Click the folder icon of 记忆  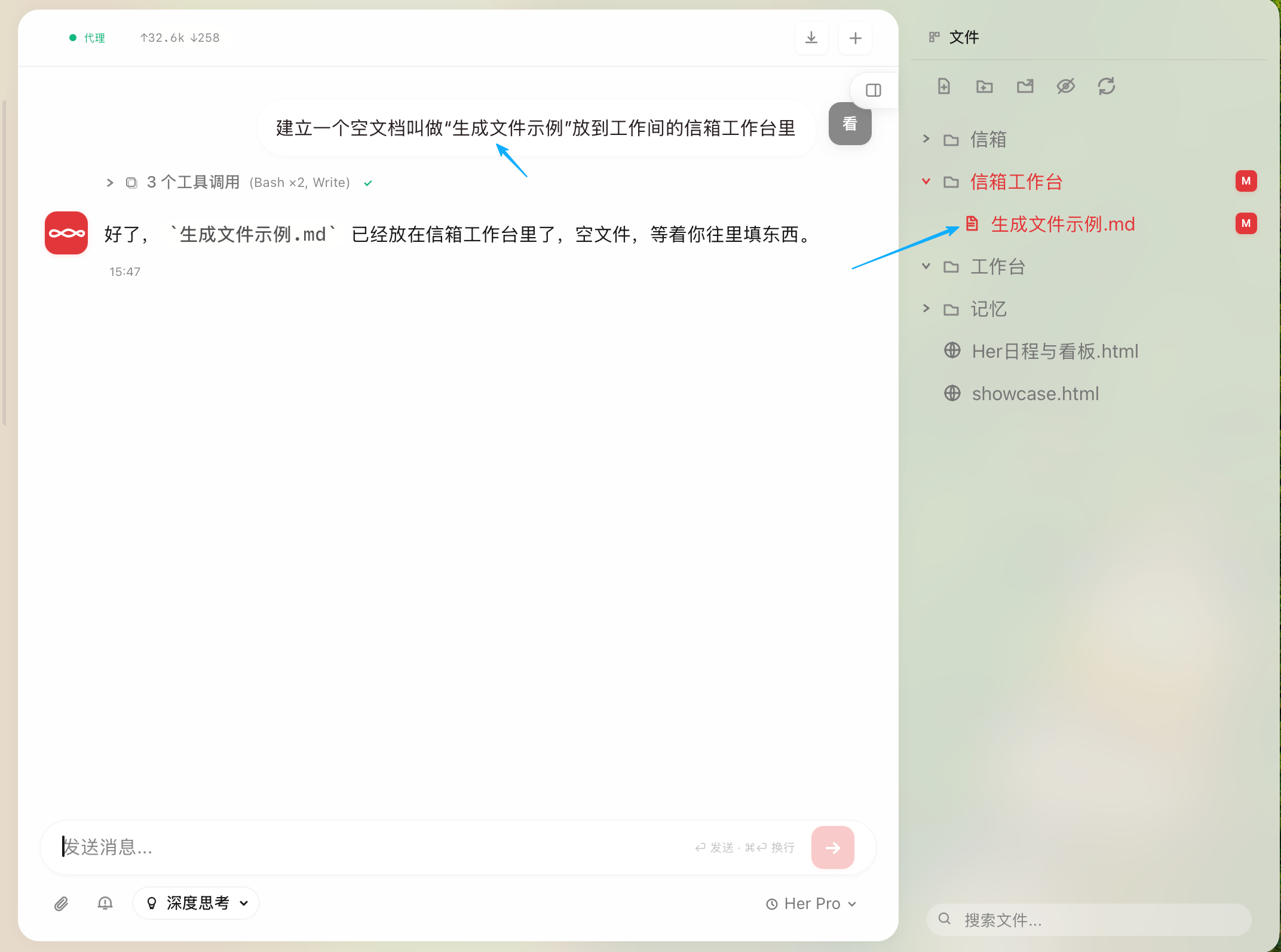click(951, 309)
